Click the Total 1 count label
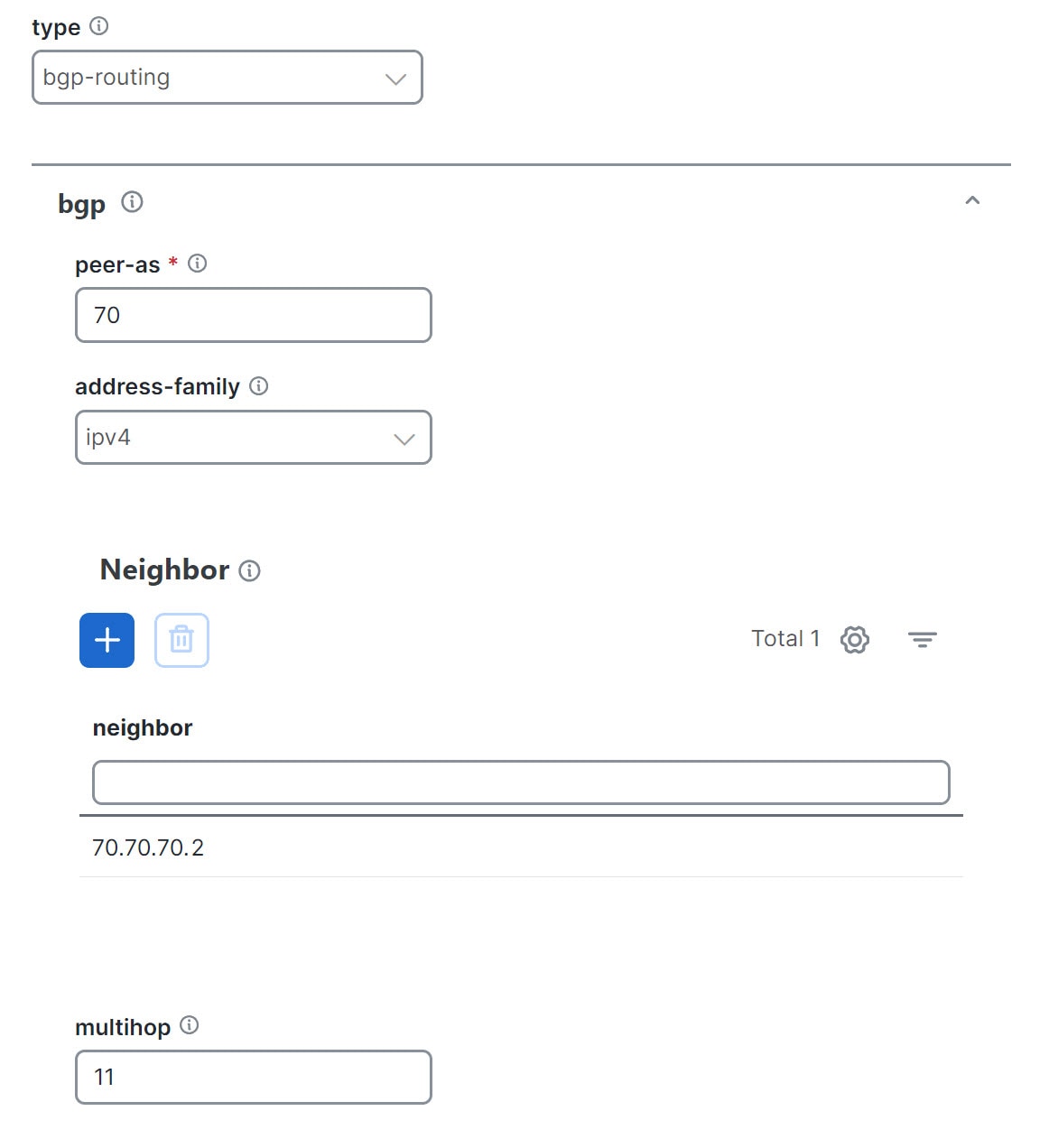The height and width of the screenshot is (1148, 1049). (785, 639)
